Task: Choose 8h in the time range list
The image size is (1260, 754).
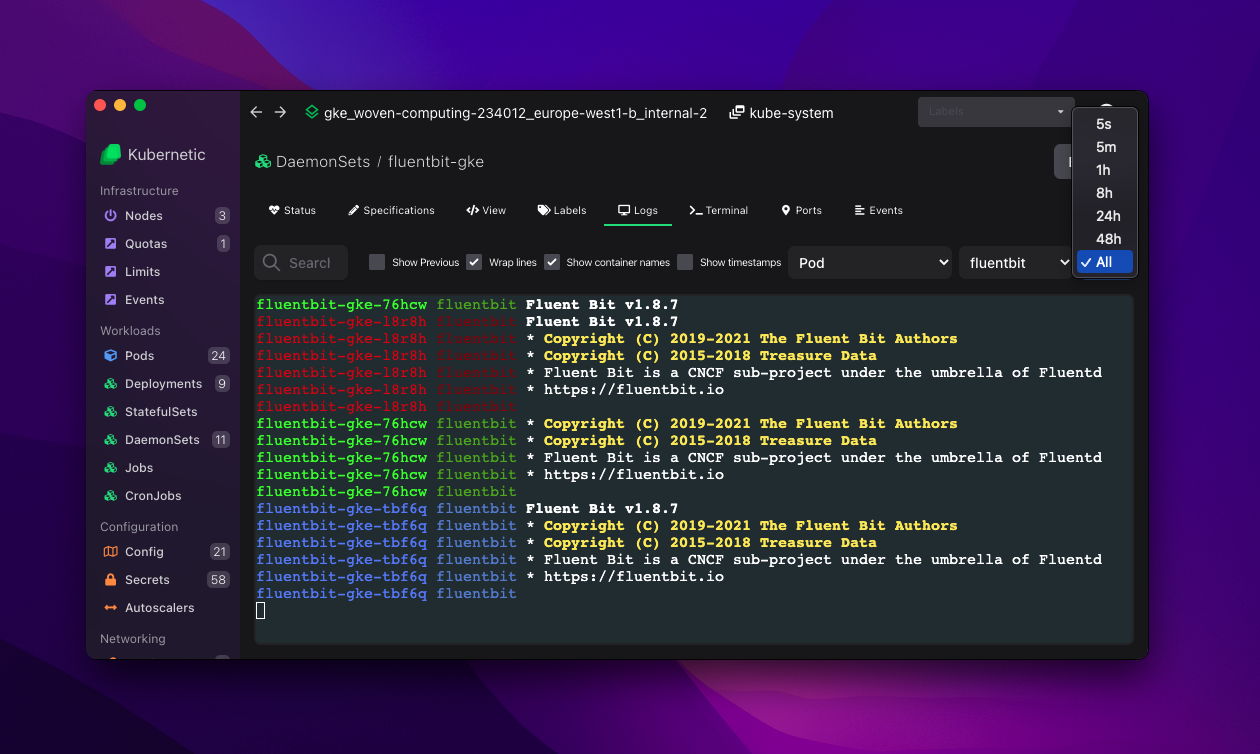Action: click(1104, 193)
